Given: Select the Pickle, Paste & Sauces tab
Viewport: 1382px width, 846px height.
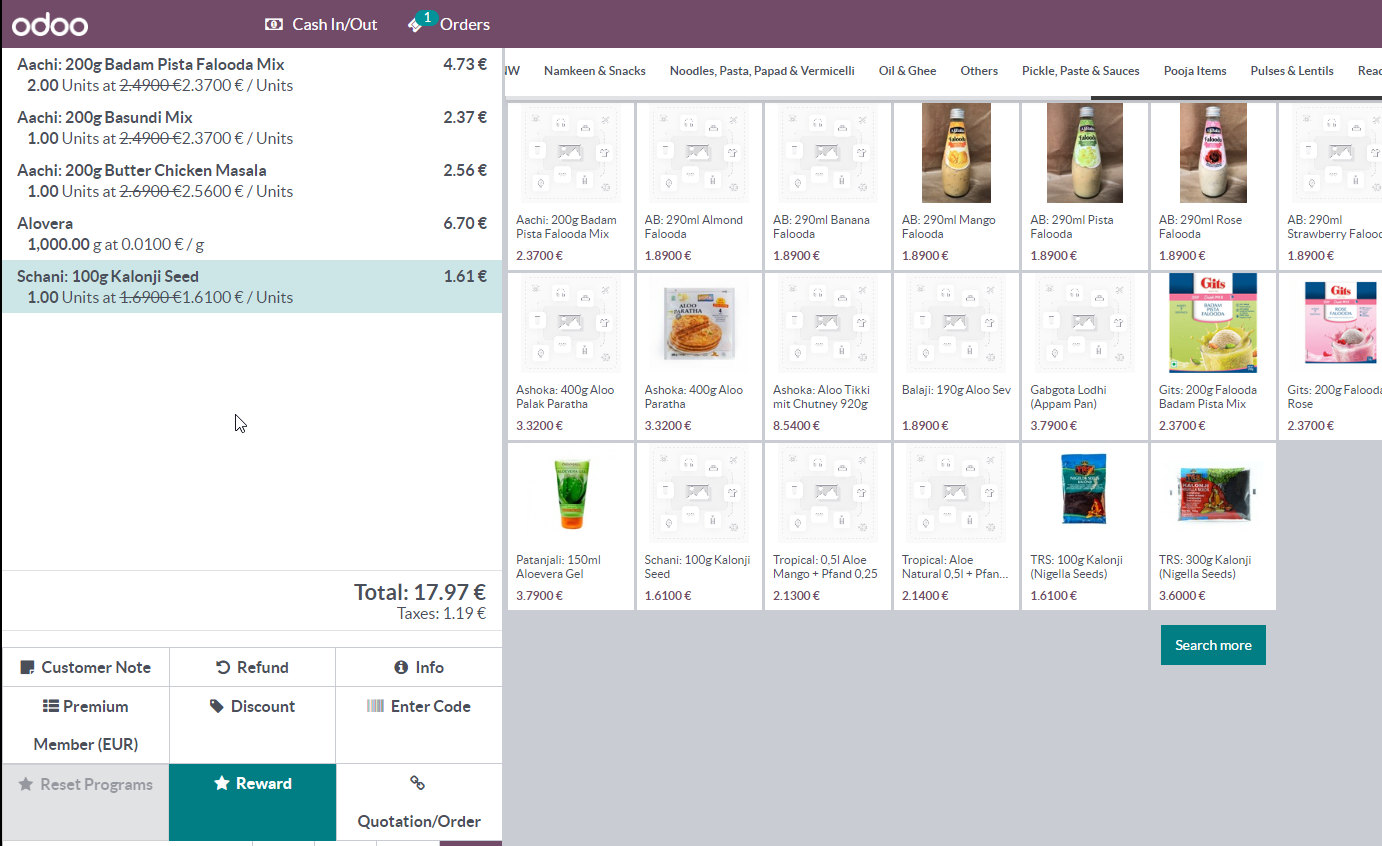Looking at the screenshot, I should 1081,71.
